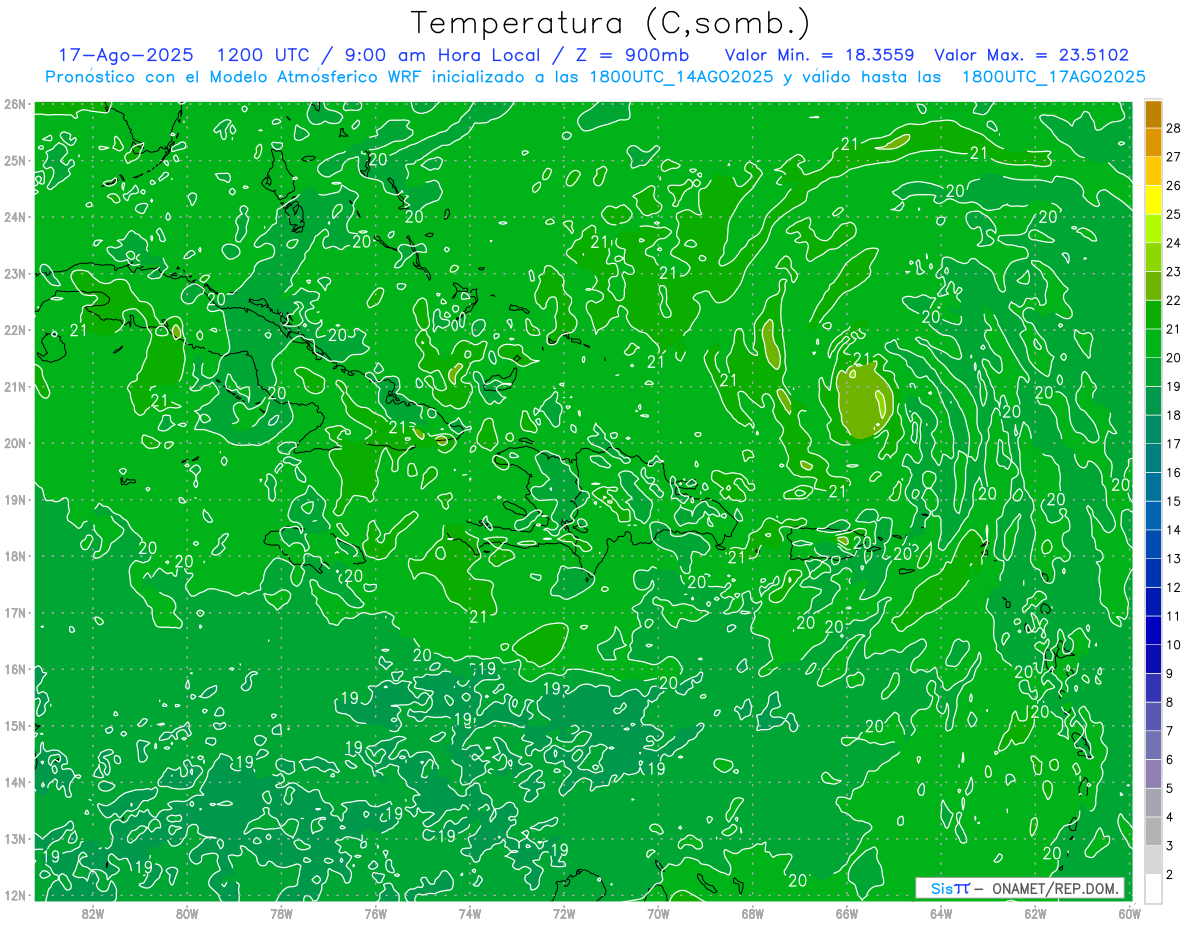Click the '25N' latitude label
The height and width of the screenshot is (927, 1200).
pos(15,160)
